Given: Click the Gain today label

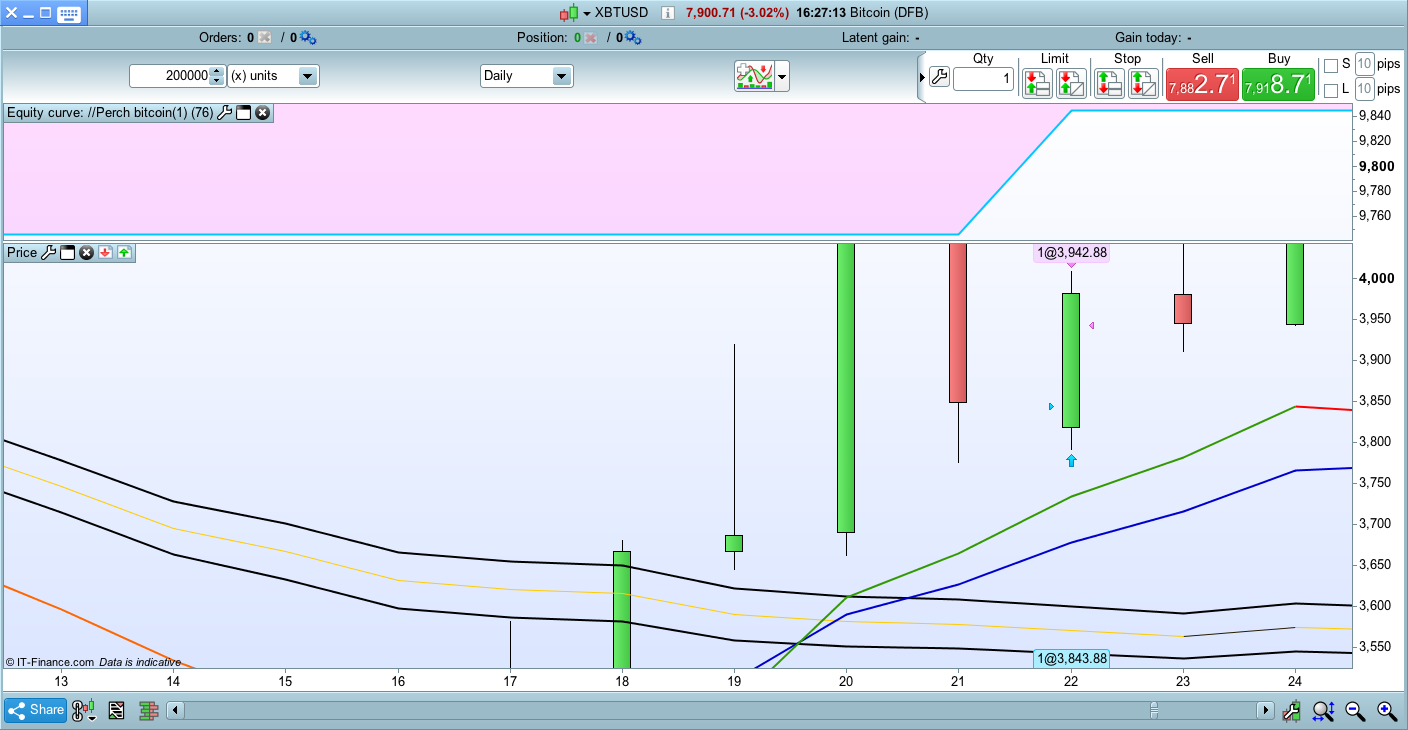Looking at the screenshot, I should point(1147,38).
